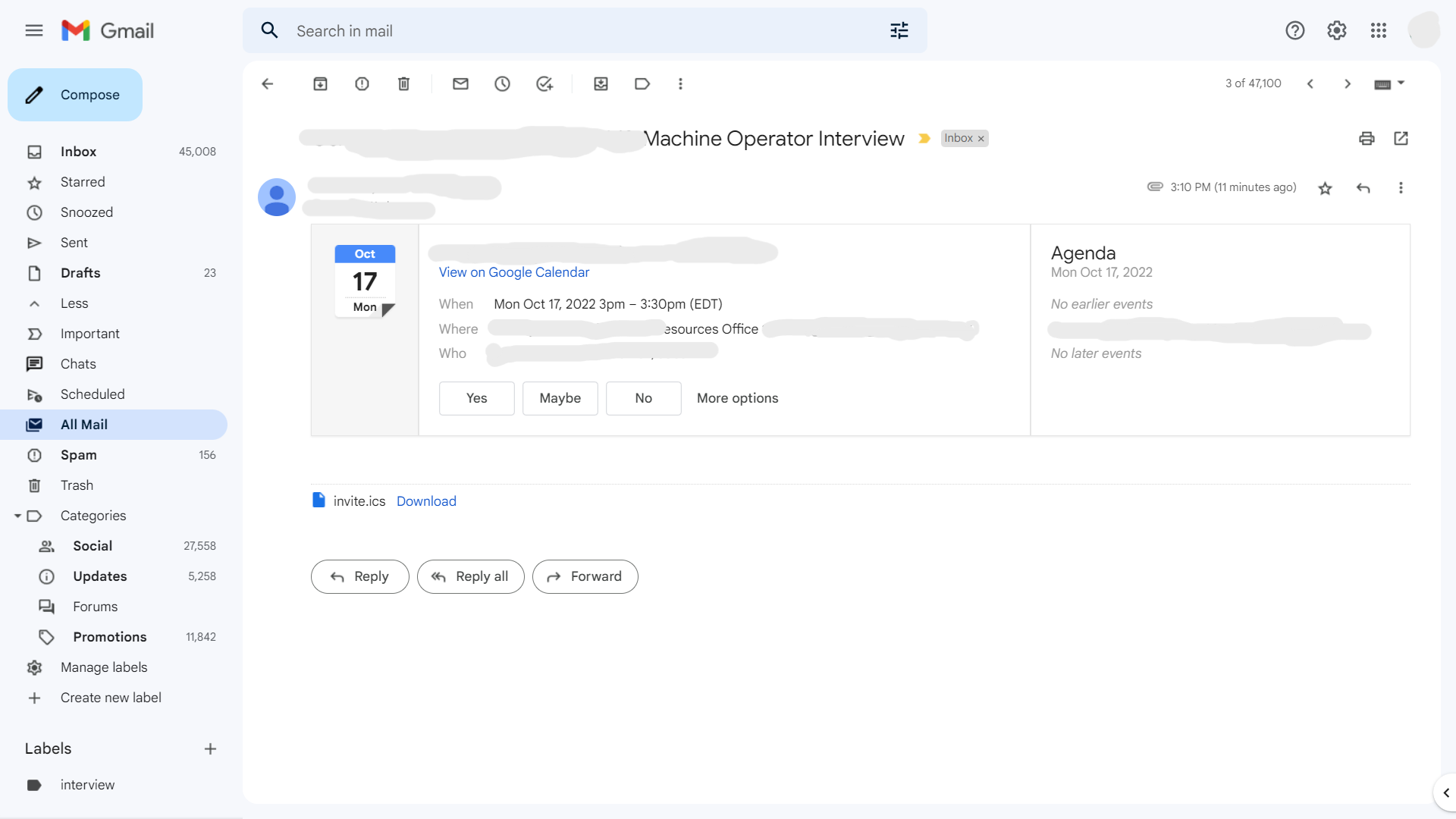Image resolution: width=1456 pixels, height=819 pixels.
Task: Click the Gmail logo
Action: pos(108,30)
